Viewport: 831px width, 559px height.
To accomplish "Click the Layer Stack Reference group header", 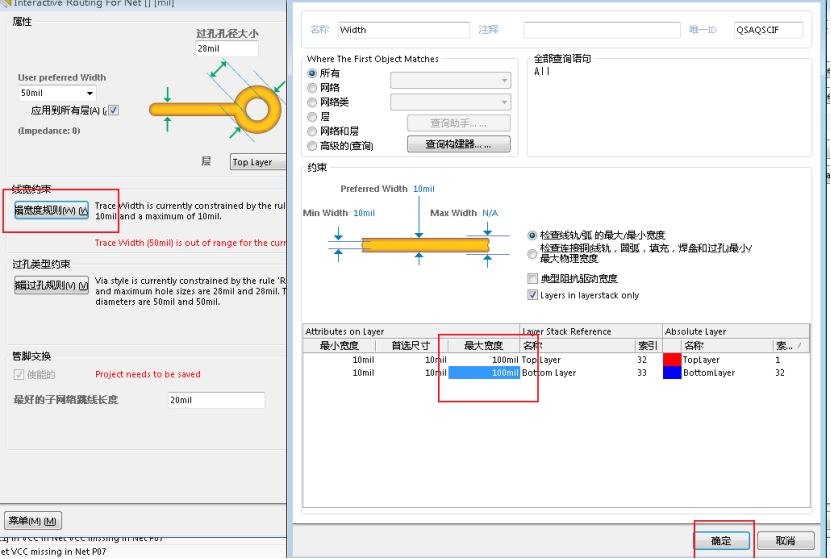I will [x=591, y=332].
